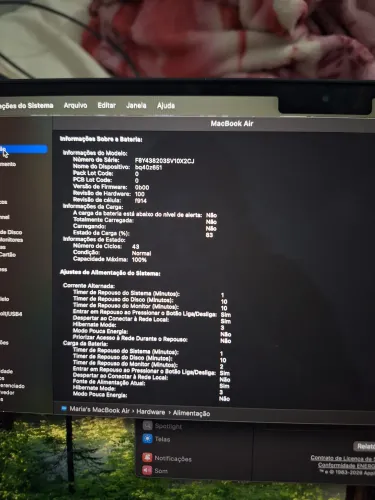Select the Som speaker icon
This screenshot has width=375, height=500.
[147, 470]
